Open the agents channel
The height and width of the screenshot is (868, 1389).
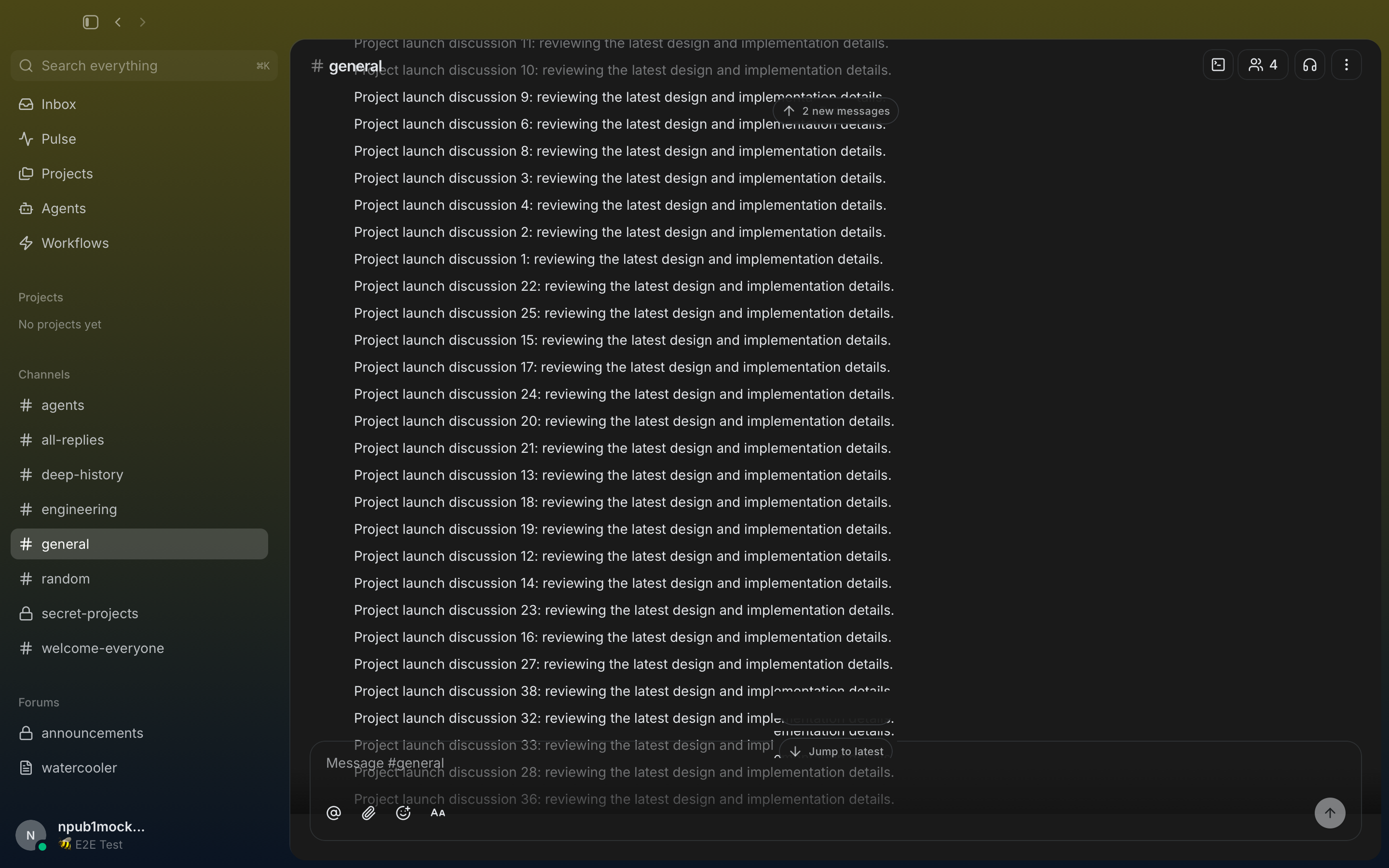click(x=139, y=405)
